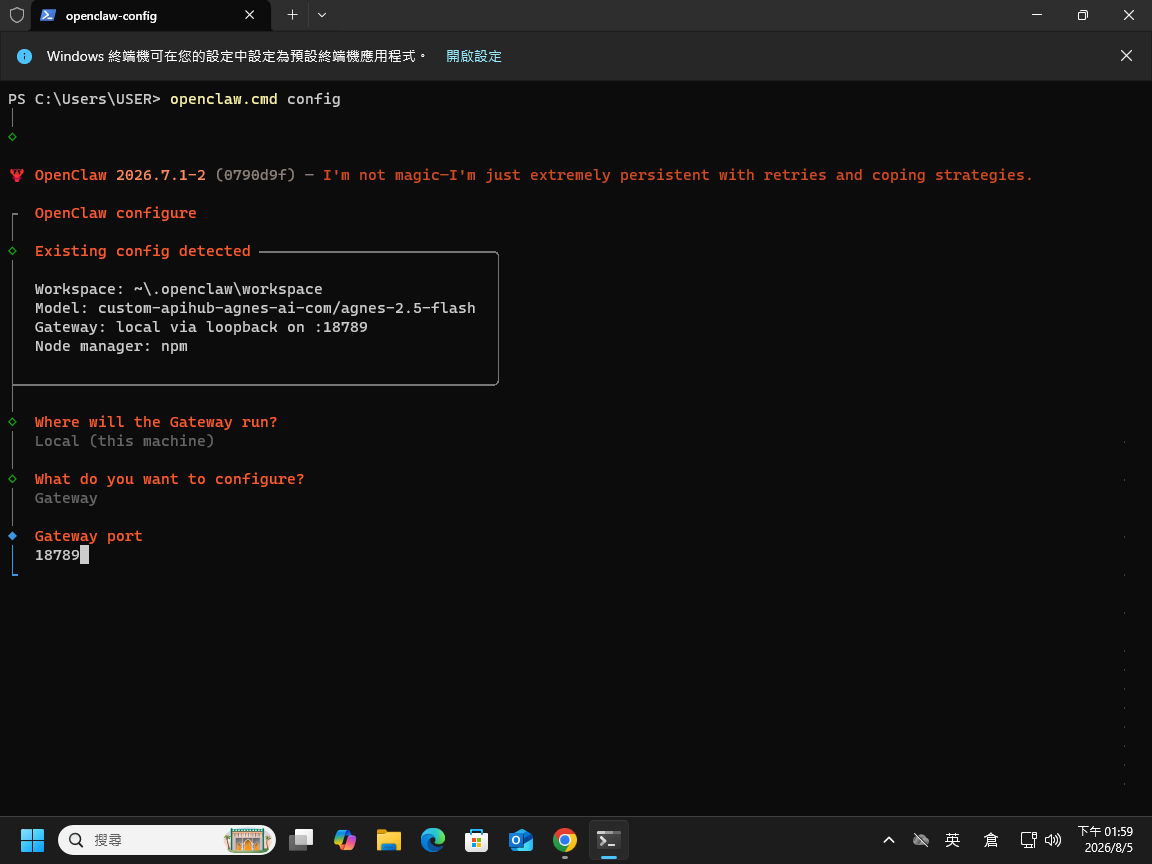Click the 'Workspace: ~\.openclaw\workspace' line

[x=179, y=289]
